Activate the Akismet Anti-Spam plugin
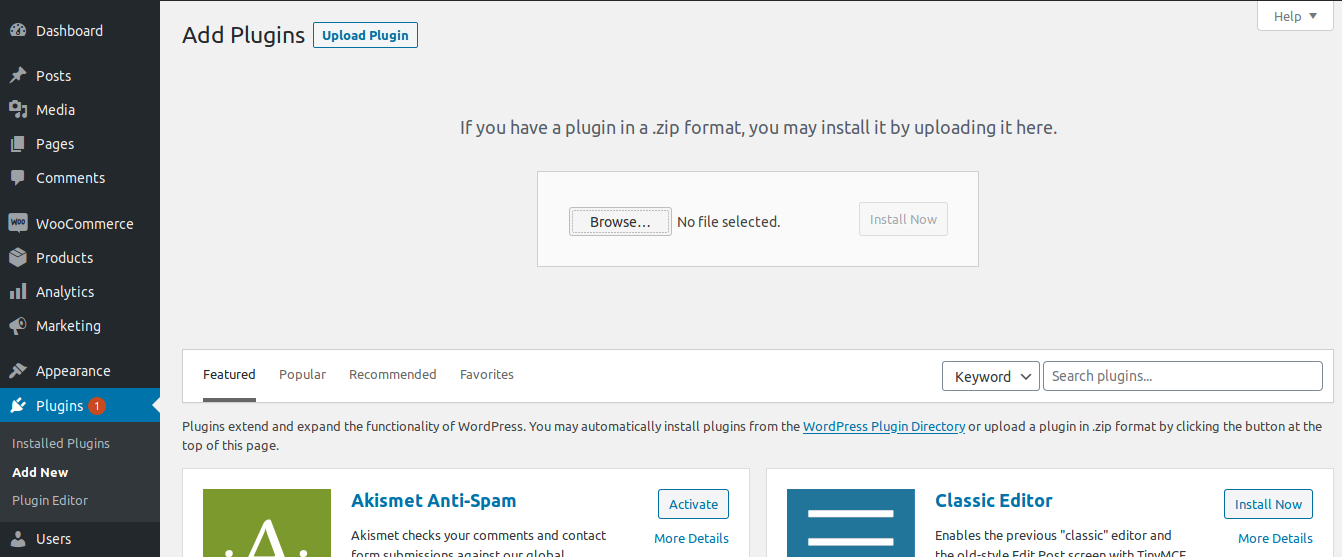 [693, 504]
